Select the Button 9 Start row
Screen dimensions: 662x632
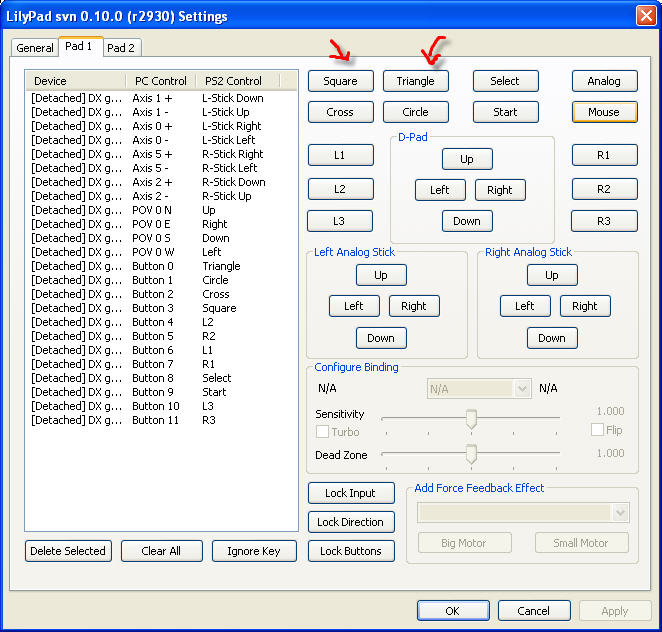[x=161, y=392]
